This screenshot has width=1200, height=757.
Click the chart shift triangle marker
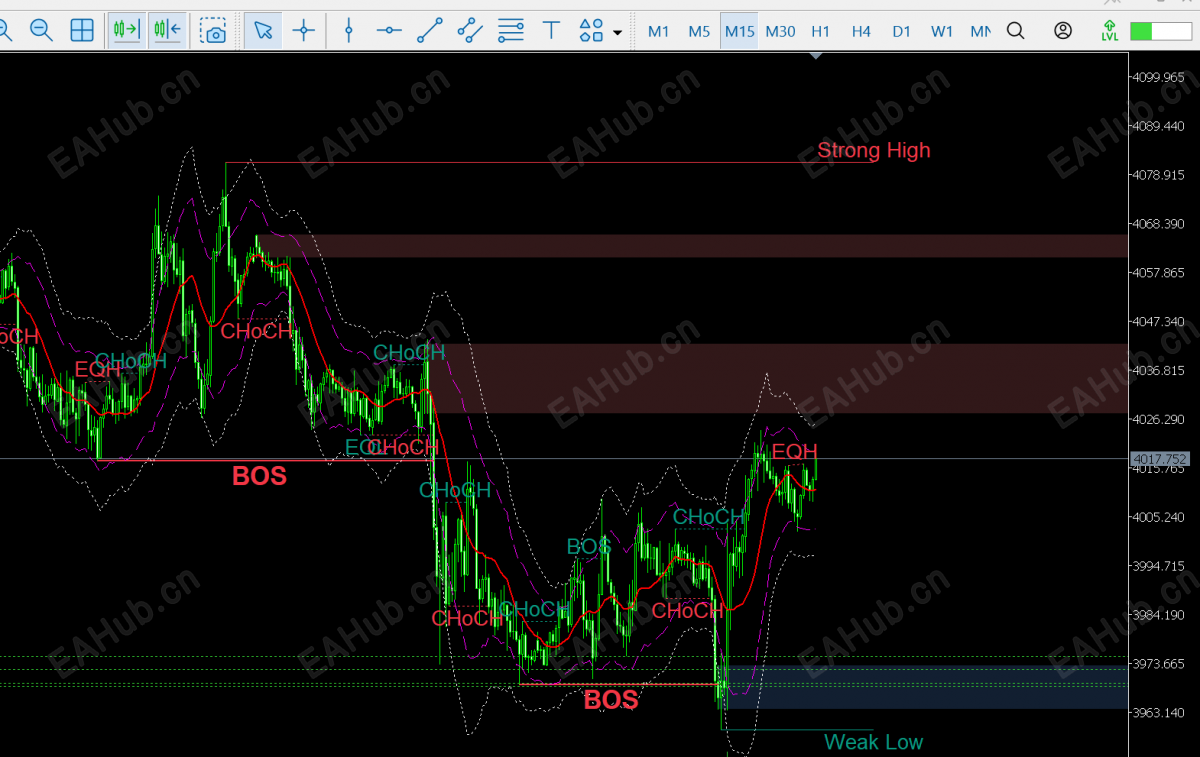click(817, 56)
